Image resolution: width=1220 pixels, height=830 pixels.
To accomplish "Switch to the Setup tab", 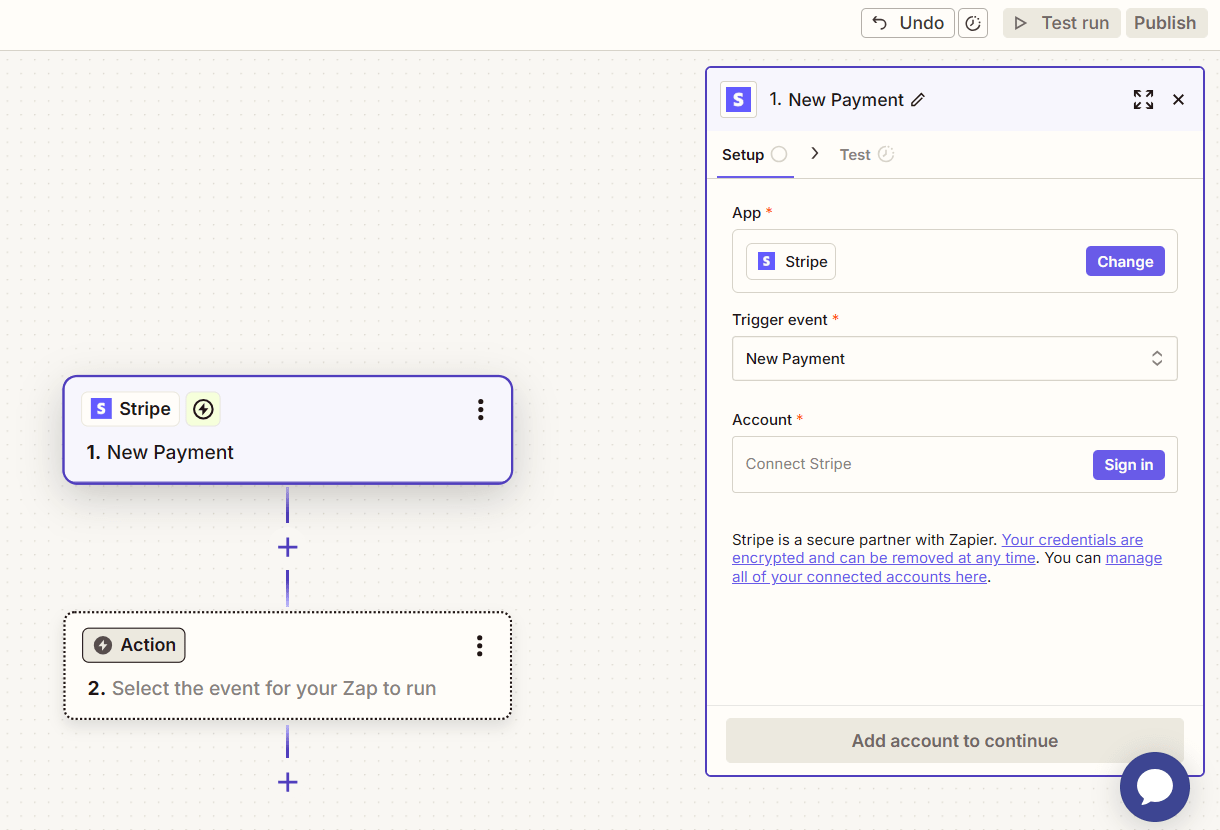I will tap(743, 155).
